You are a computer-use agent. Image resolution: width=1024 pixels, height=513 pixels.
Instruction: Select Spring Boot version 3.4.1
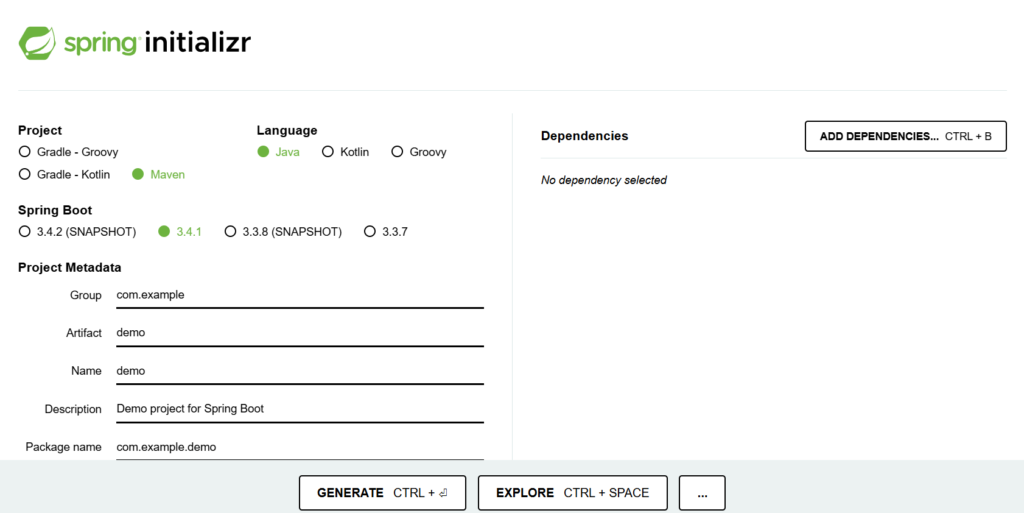[x=180, y=232]
